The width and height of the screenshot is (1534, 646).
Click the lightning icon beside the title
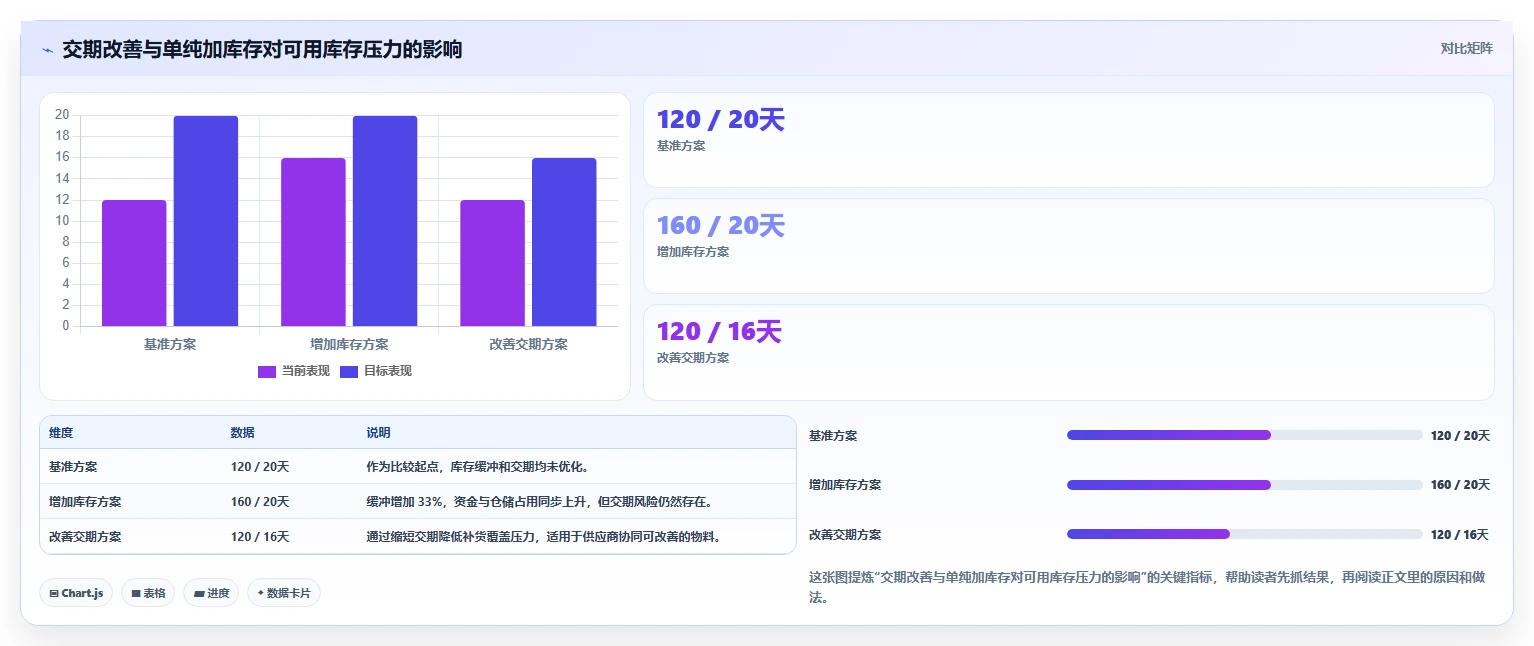tap(47, 50)
